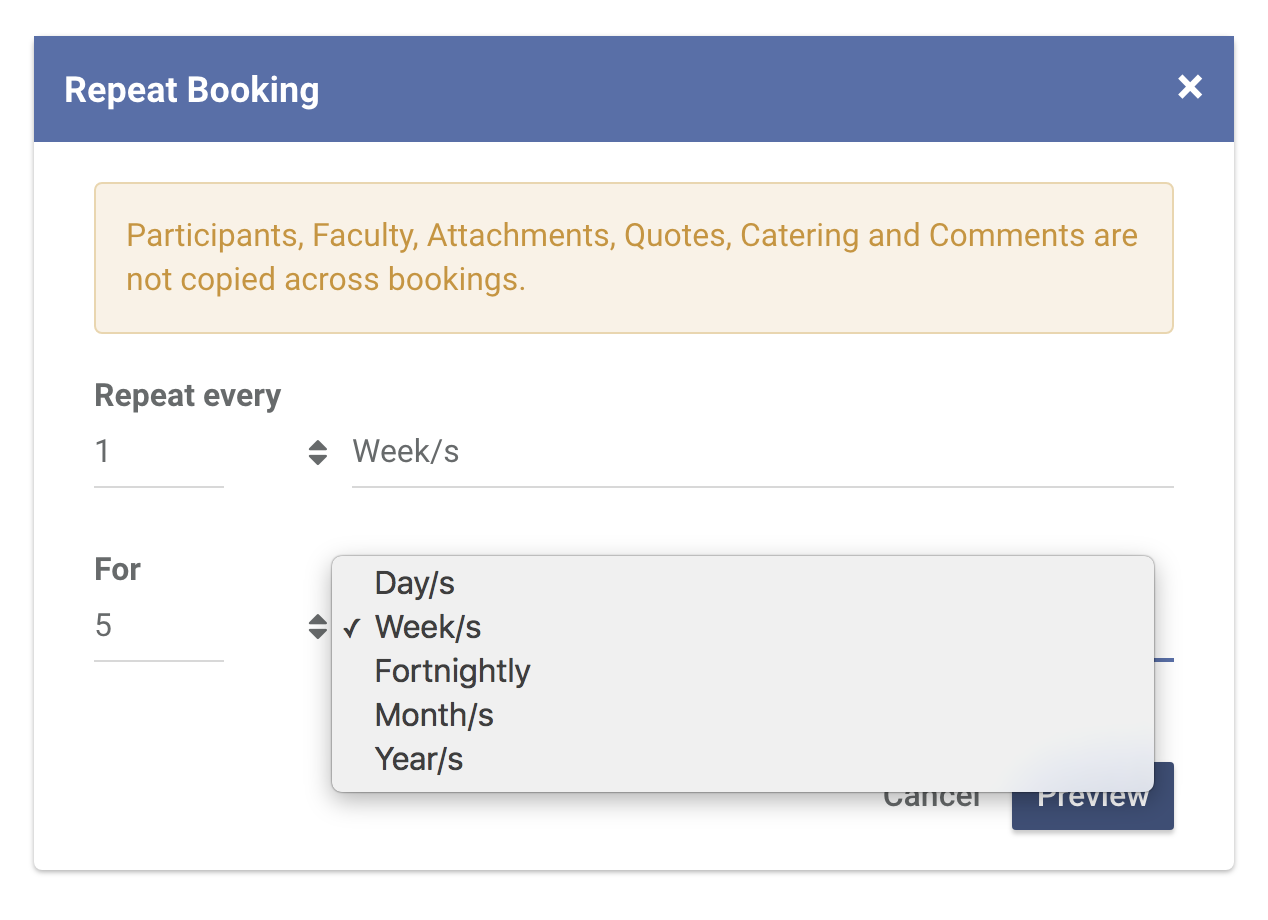Click the Repeat every label
Screen dimensions: 1268x920
188,396
